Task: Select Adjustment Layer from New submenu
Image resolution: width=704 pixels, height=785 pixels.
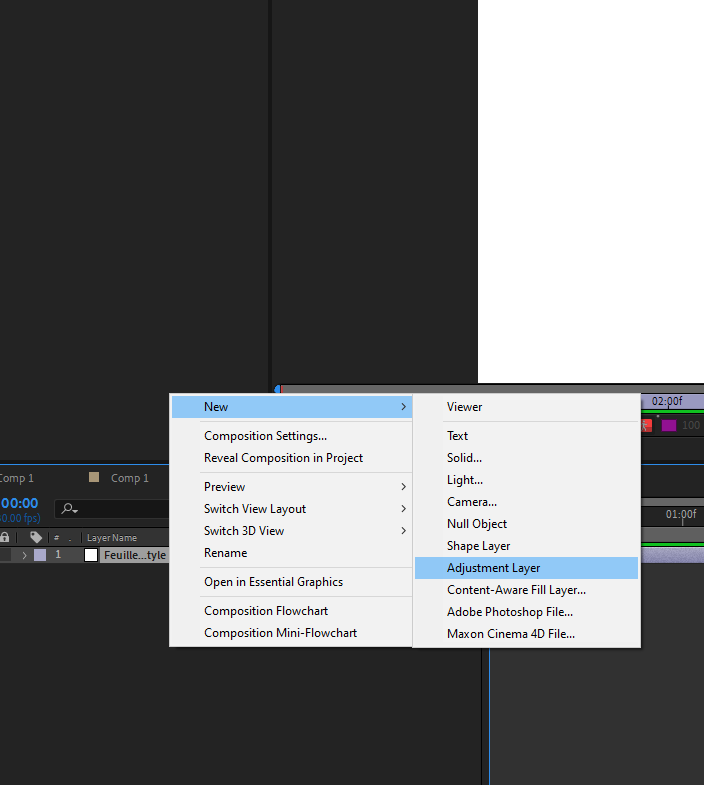Action: click(493, 568)
